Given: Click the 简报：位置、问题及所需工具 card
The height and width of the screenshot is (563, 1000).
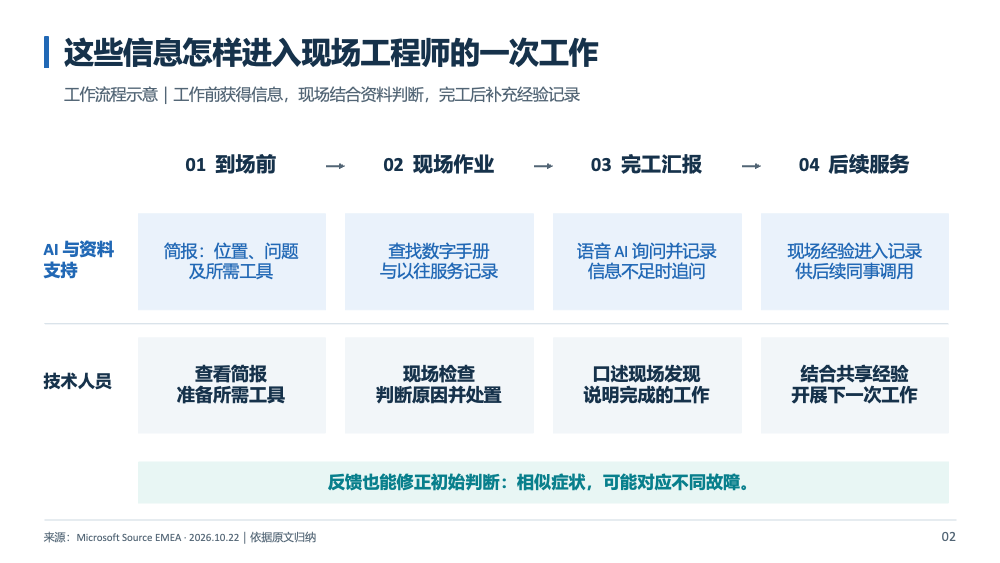Looking at the screenshot, I should [x=232, y=261].
